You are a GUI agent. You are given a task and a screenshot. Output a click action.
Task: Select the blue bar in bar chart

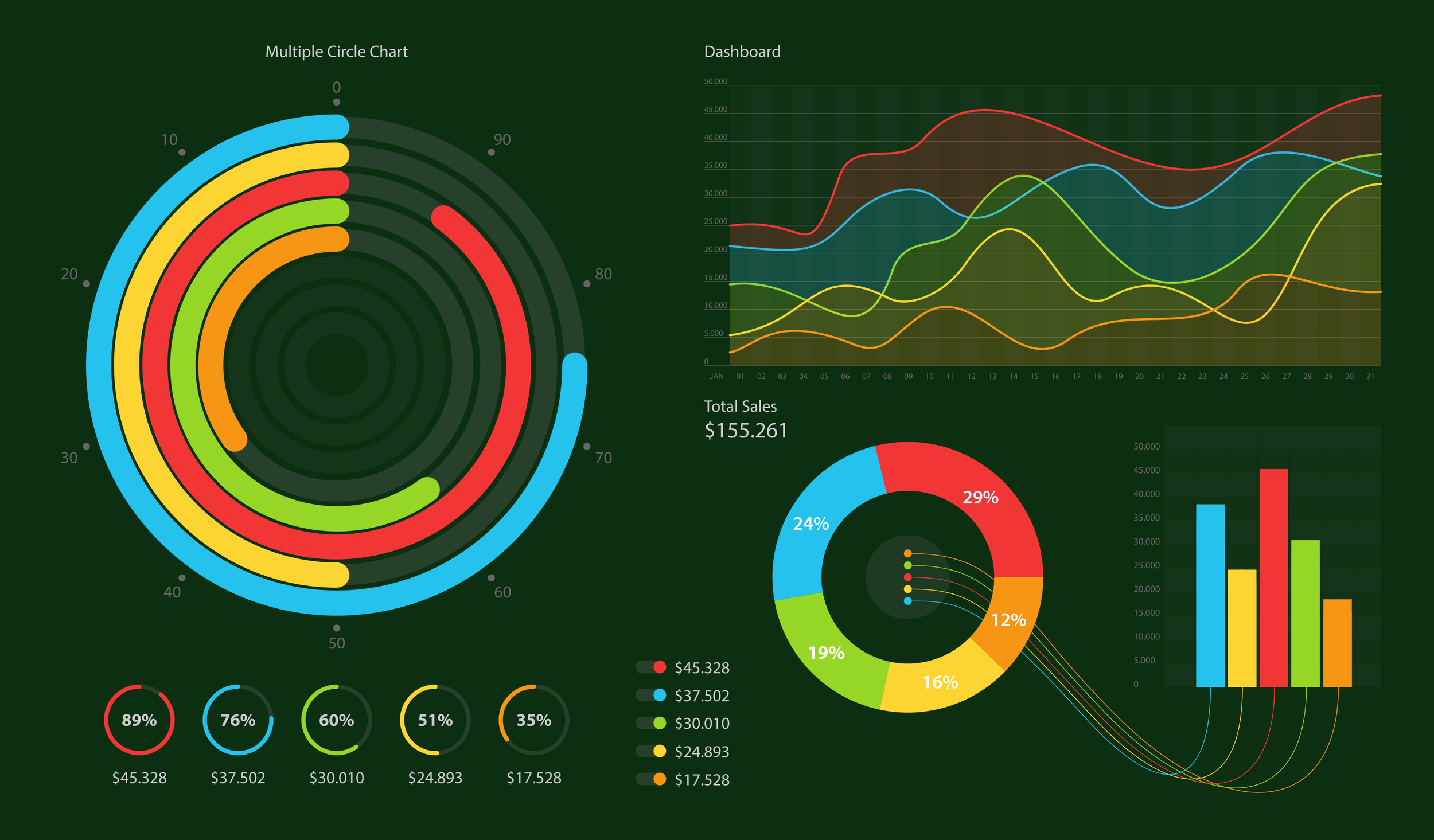pyautogui.click(x=1210, y=595)
